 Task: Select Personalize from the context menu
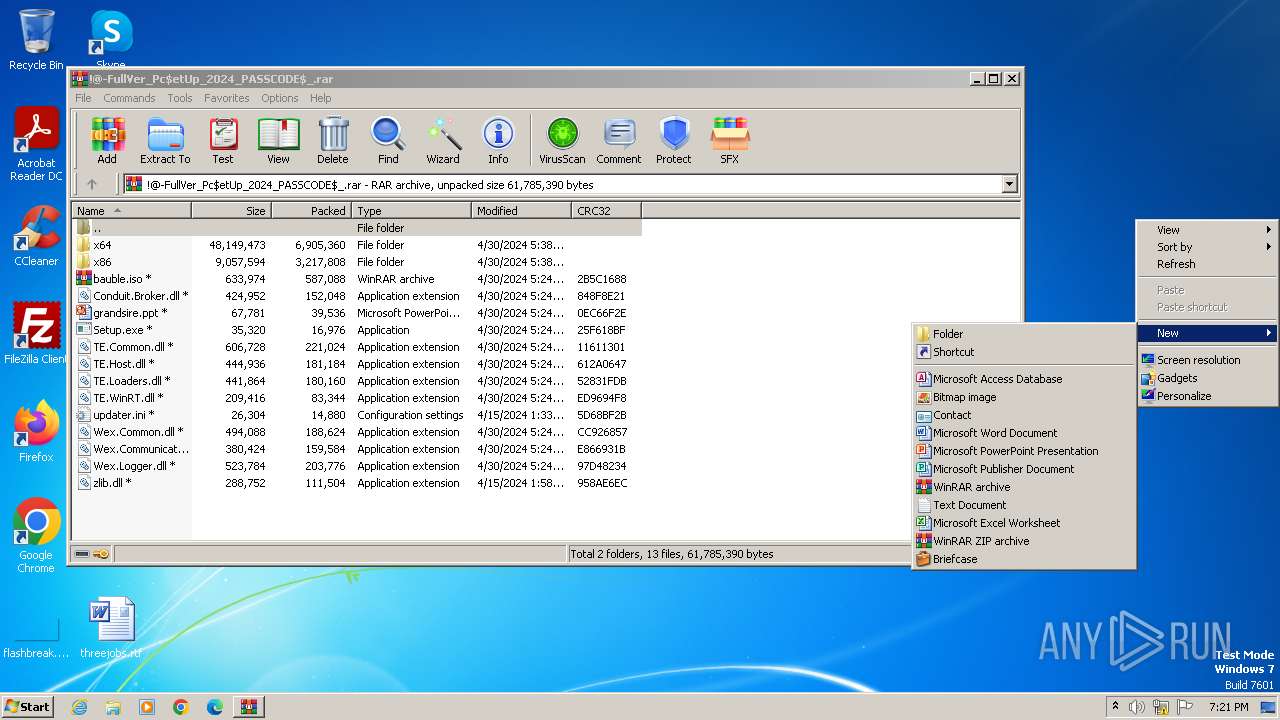(x=1207, y=396)
